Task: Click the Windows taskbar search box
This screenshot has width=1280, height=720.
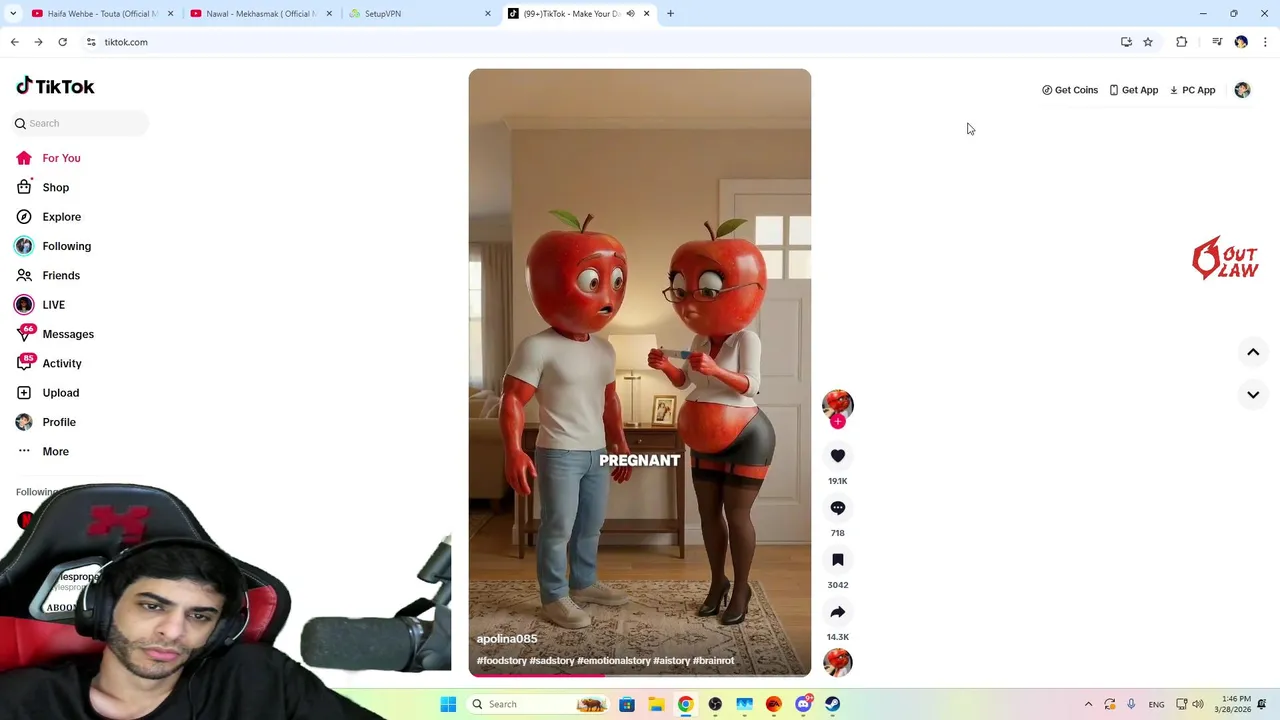Action: (538, 704)
